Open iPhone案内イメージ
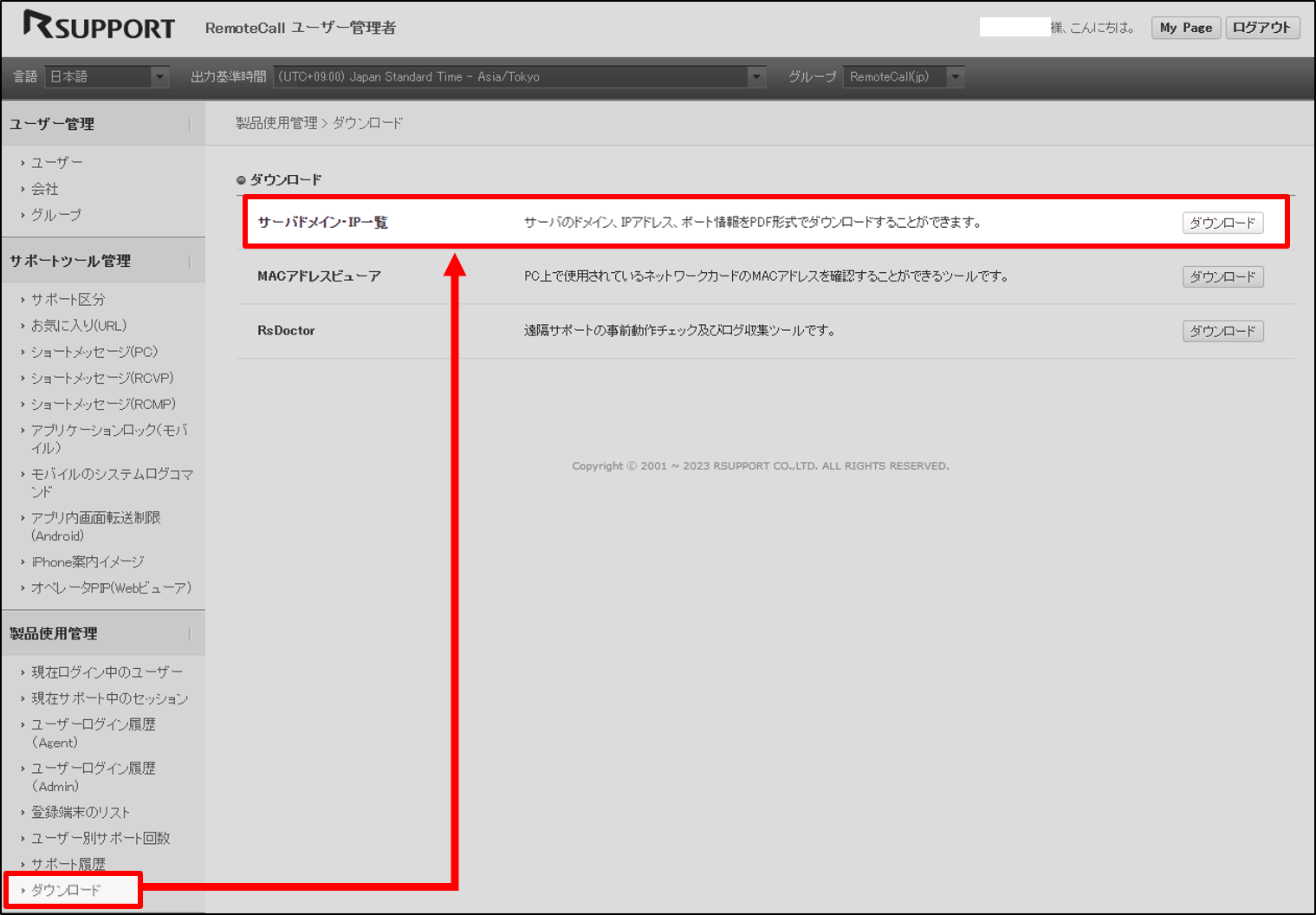The height and width of the screenshot is (915, 1316). point(88,561)
